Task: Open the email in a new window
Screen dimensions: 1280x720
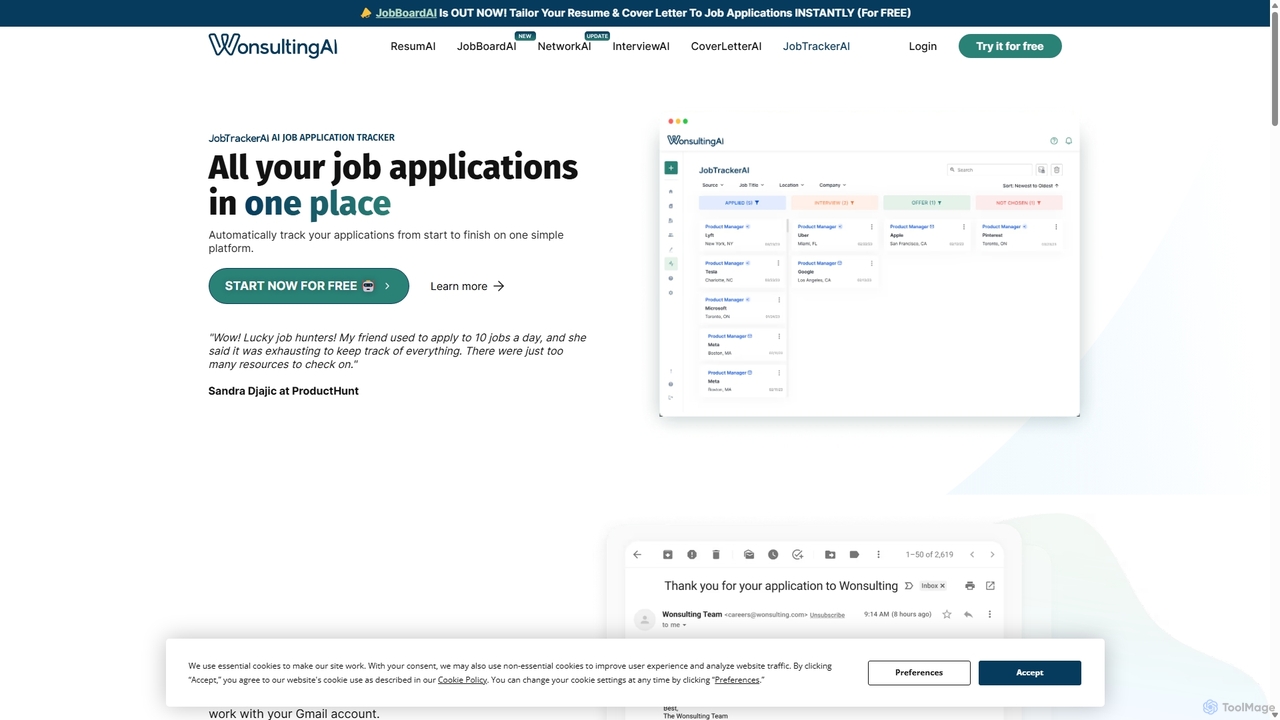Action: [990, 586]
